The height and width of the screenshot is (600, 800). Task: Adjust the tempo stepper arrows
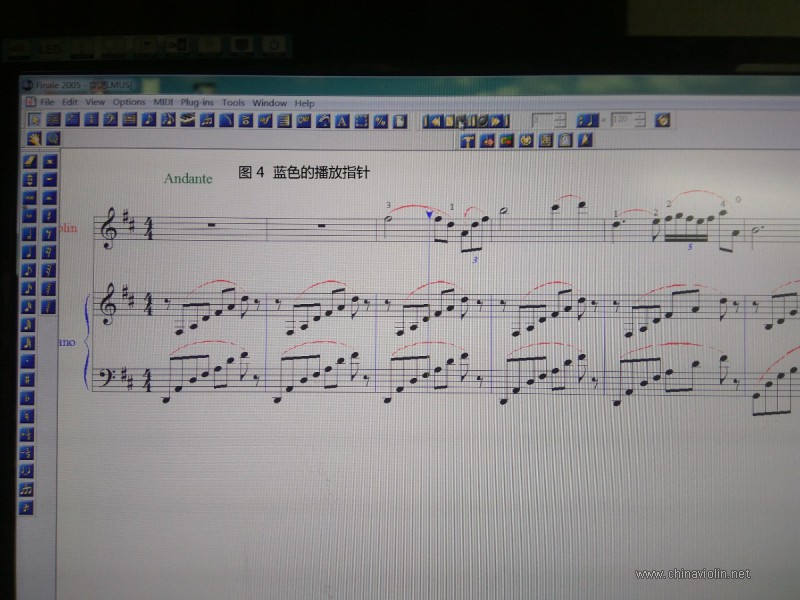pyautogui.click(x=640, y=121)
